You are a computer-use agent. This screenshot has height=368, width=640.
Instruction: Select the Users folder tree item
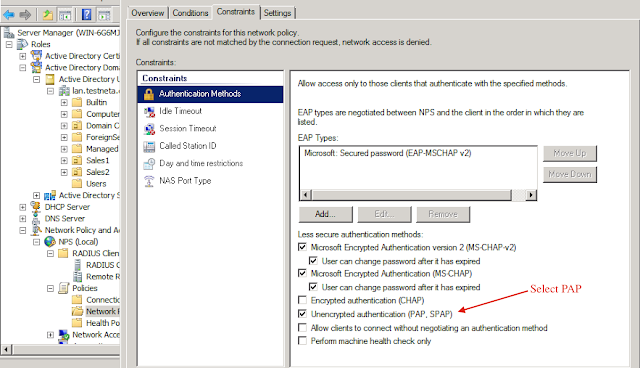tap(96, 184)
